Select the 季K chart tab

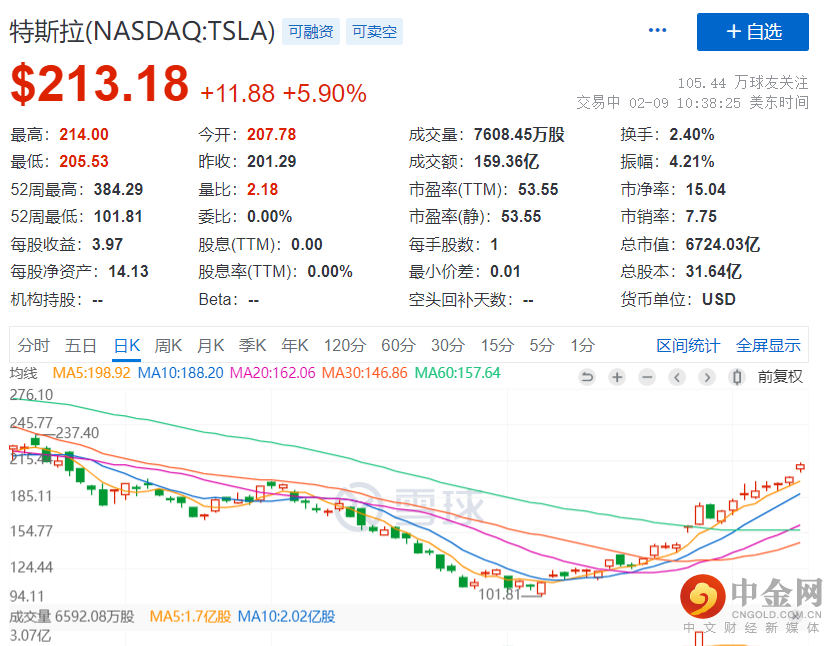coord(252,345)
